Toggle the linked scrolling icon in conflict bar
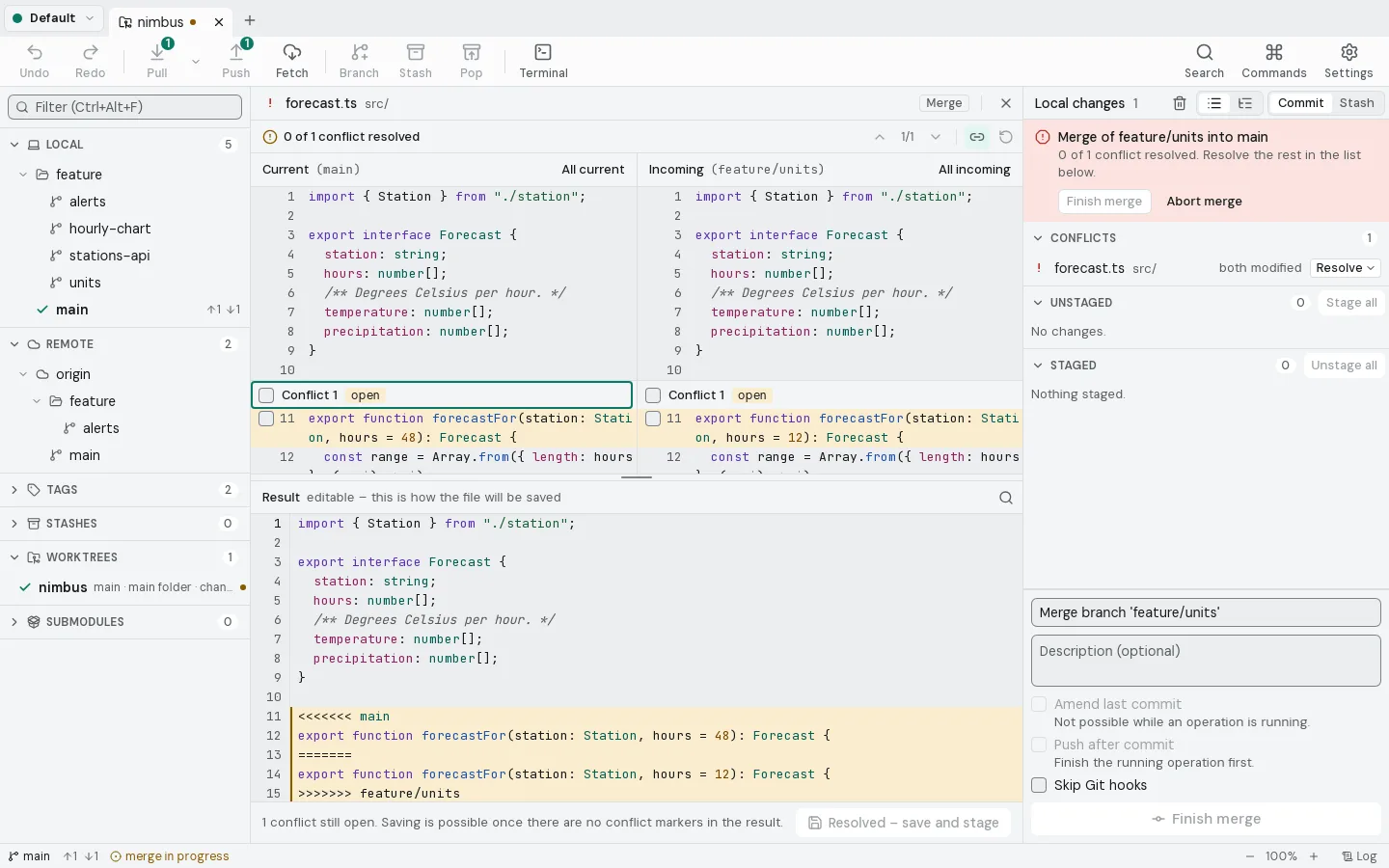 [x=977, y=137]
